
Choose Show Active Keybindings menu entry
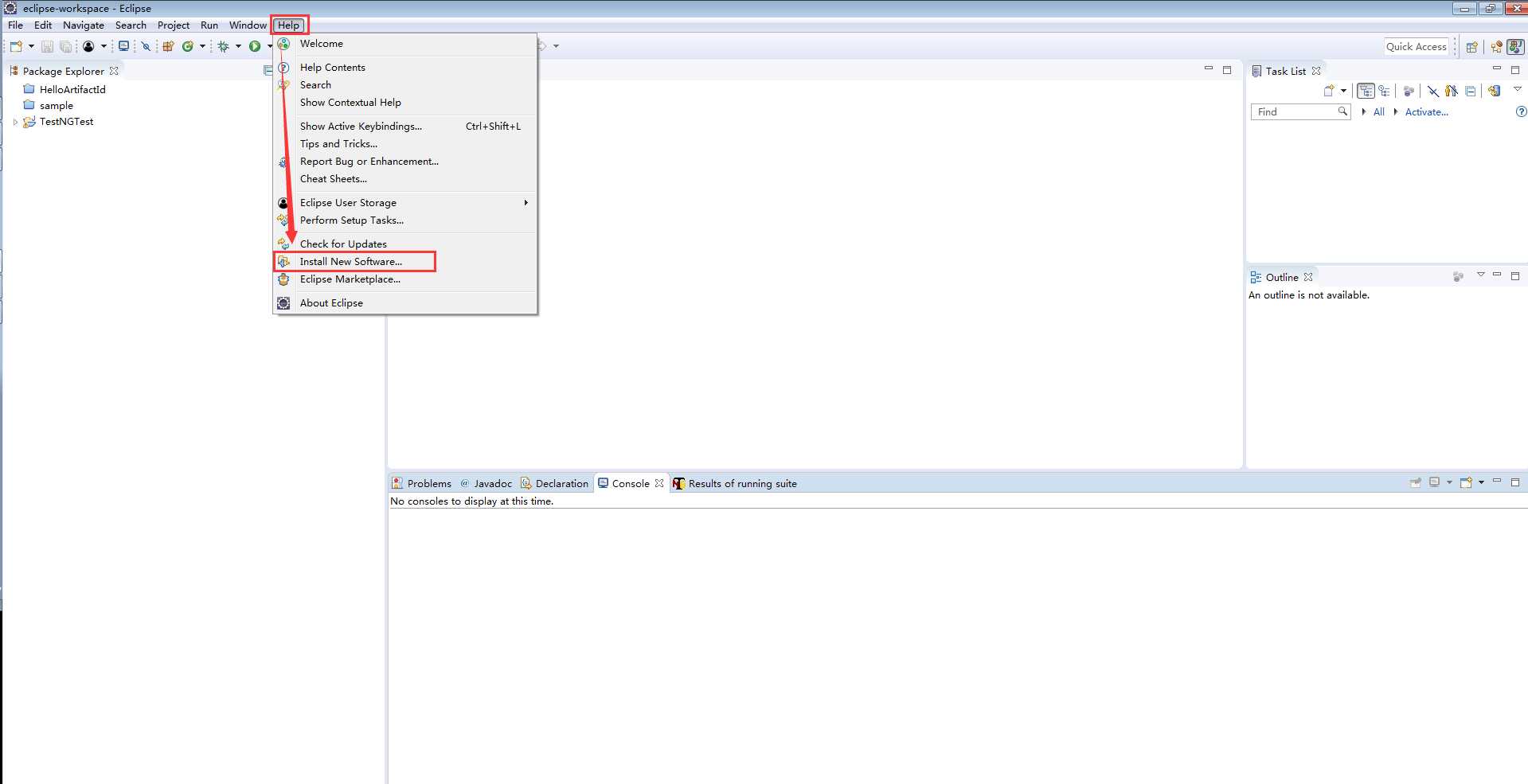point(406,127)
